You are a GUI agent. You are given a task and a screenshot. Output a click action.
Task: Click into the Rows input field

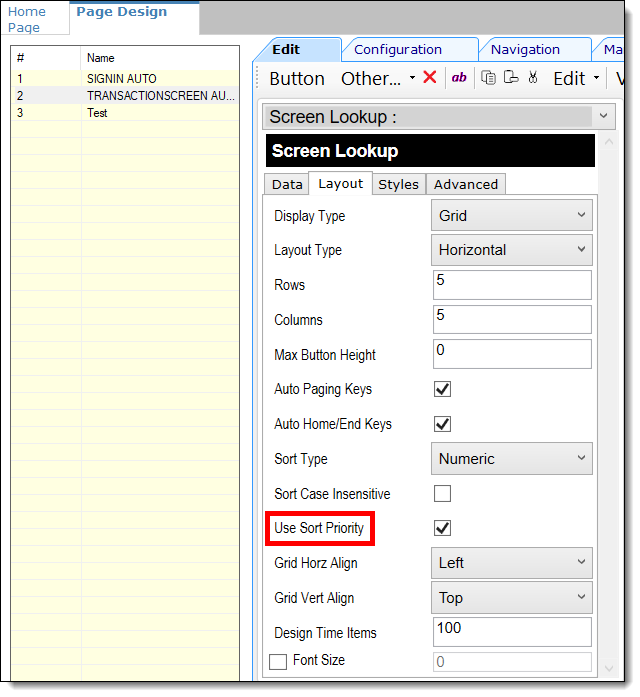(x=512, y=284)
